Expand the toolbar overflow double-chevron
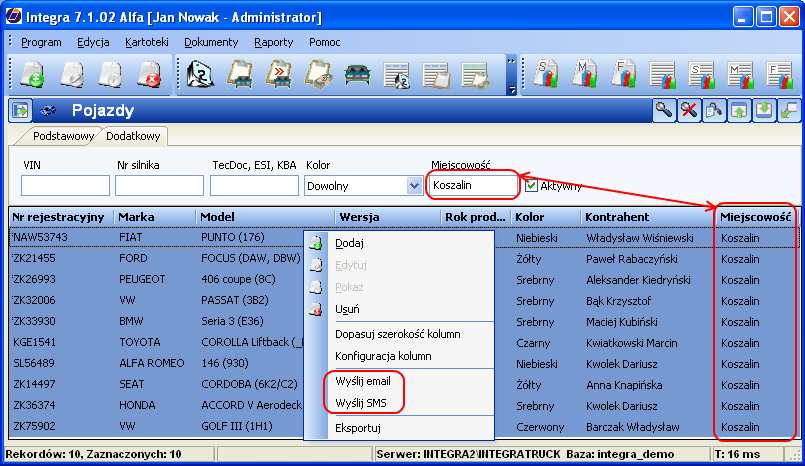This screenshot has height=466, width=805. point(511,61)
